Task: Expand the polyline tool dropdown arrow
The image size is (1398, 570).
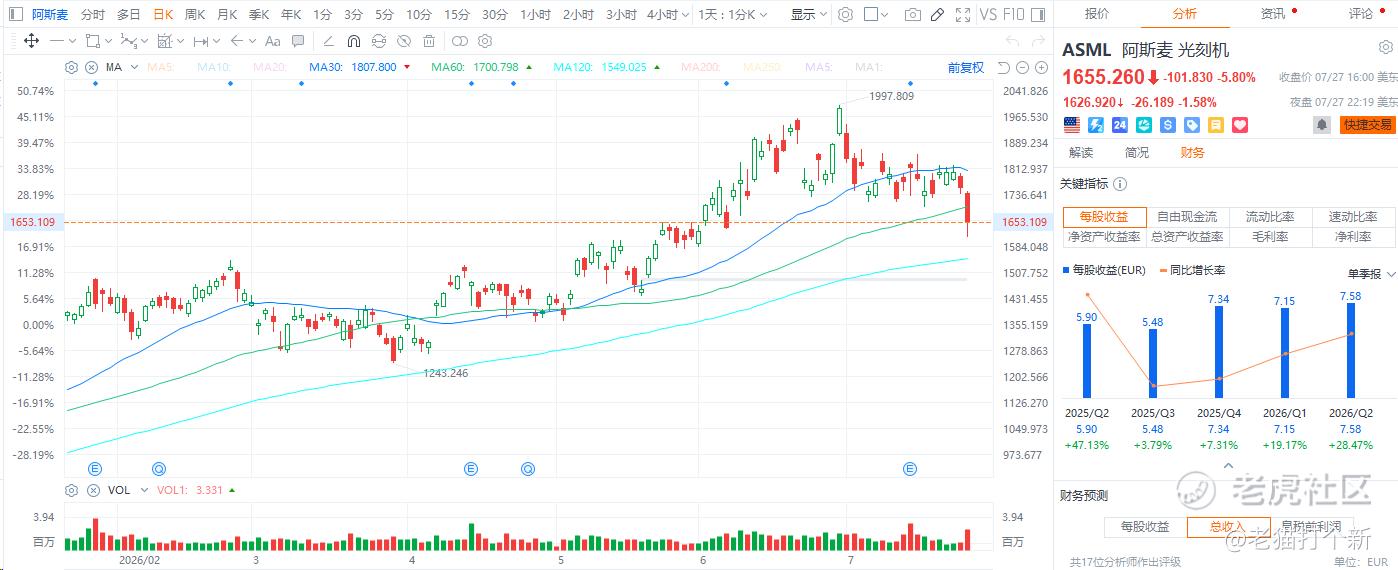Action: [146, 41]
